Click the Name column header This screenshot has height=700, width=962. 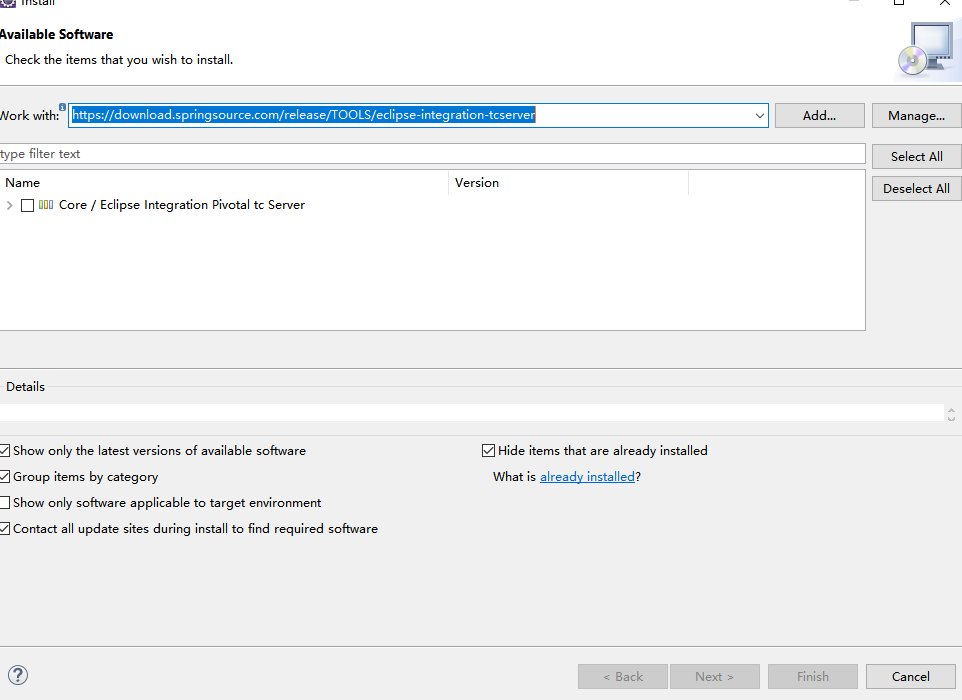click(x=224, y=183)
